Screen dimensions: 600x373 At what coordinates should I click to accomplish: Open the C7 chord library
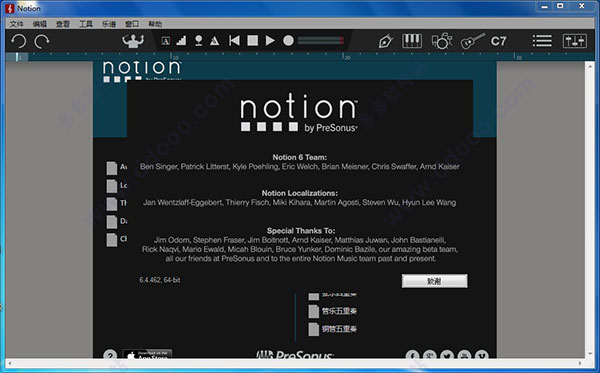(499, 41)
